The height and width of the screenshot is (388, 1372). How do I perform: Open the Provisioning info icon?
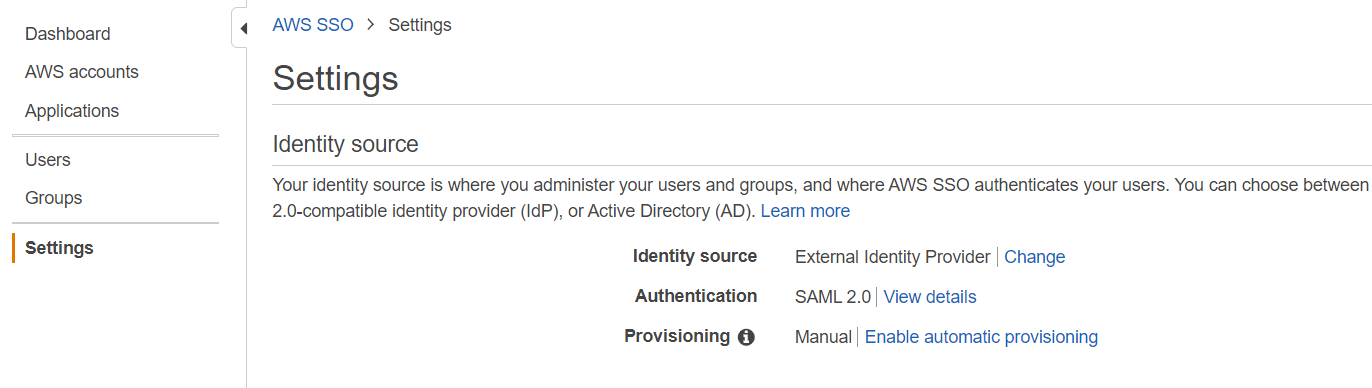tap(746, 338)
